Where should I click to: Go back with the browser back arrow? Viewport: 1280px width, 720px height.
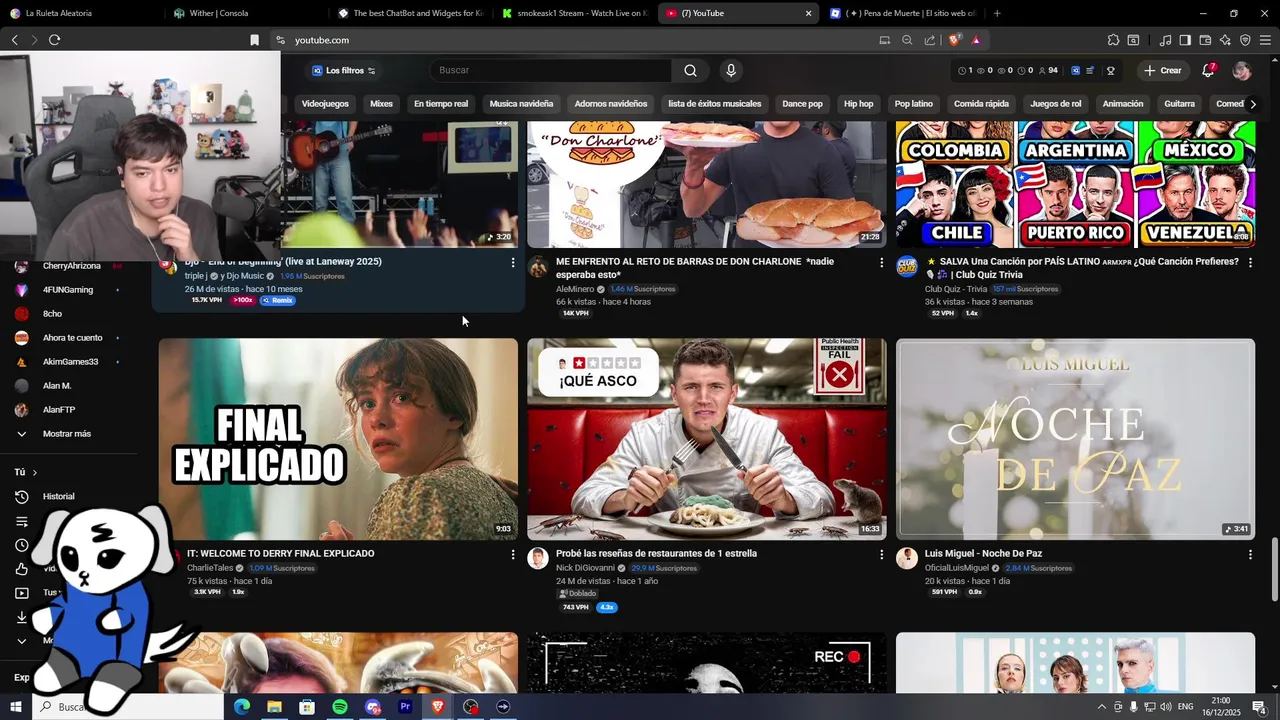point(14,40)
